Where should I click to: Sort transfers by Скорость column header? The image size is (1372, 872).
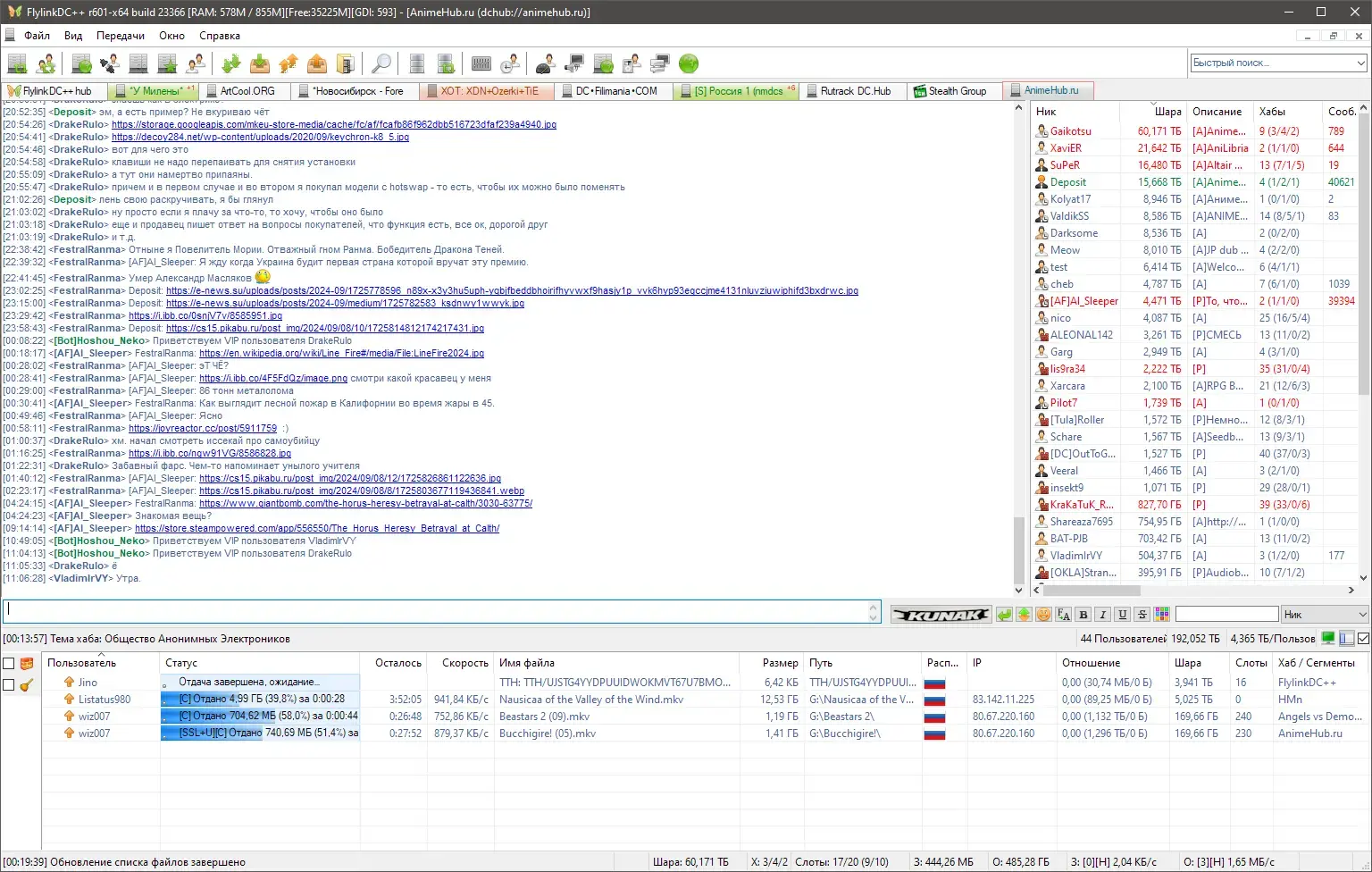460,663
